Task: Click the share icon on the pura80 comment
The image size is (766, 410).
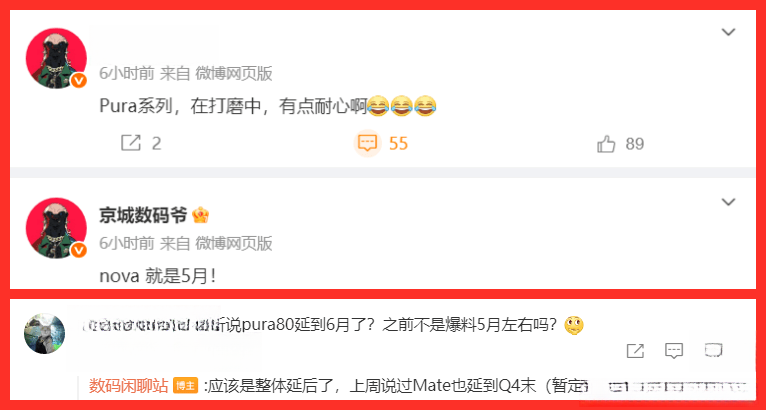Action: [x=635, y=350]
